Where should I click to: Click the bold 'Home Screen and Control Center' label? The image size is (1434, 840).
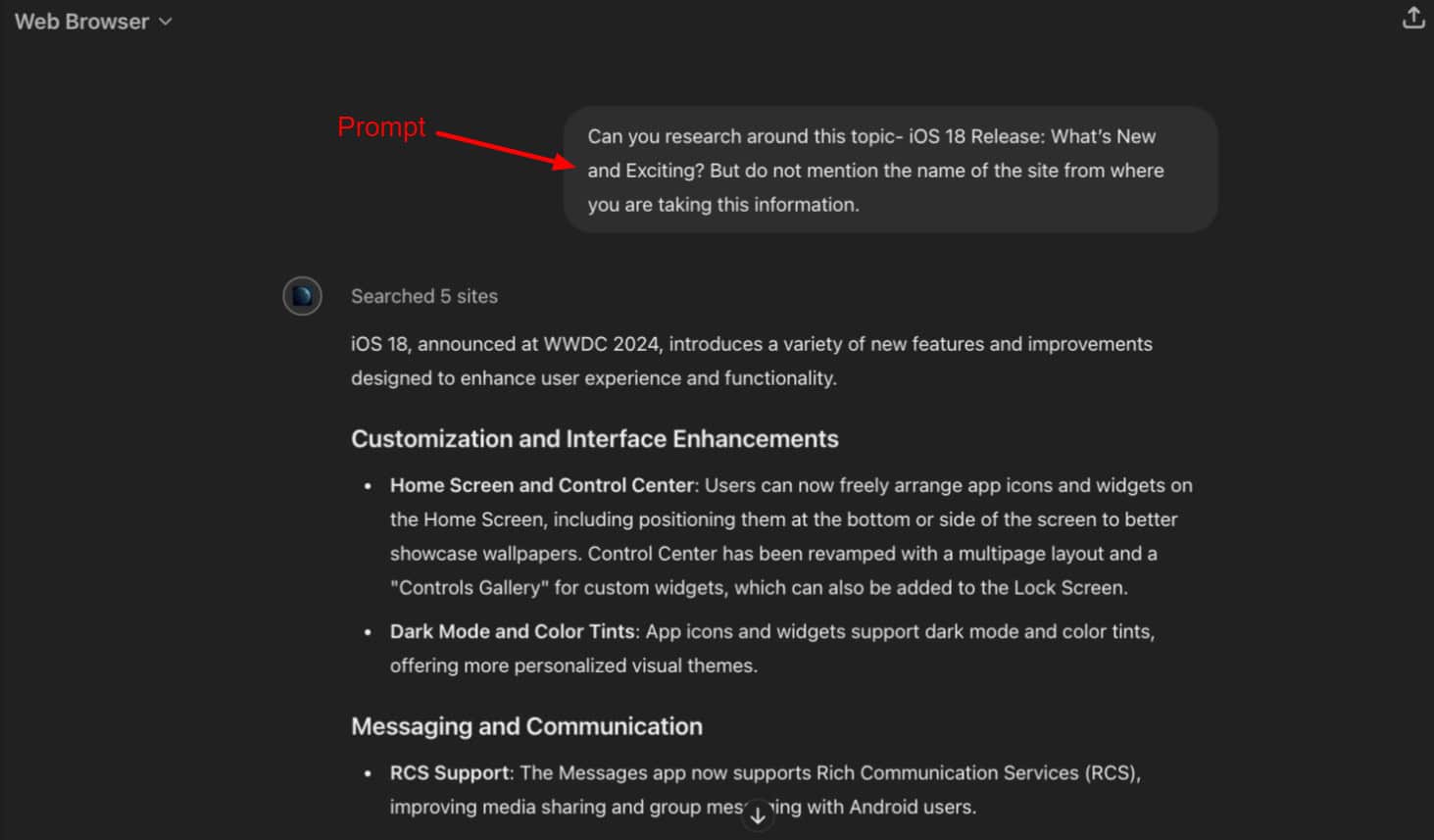[541, 485]
